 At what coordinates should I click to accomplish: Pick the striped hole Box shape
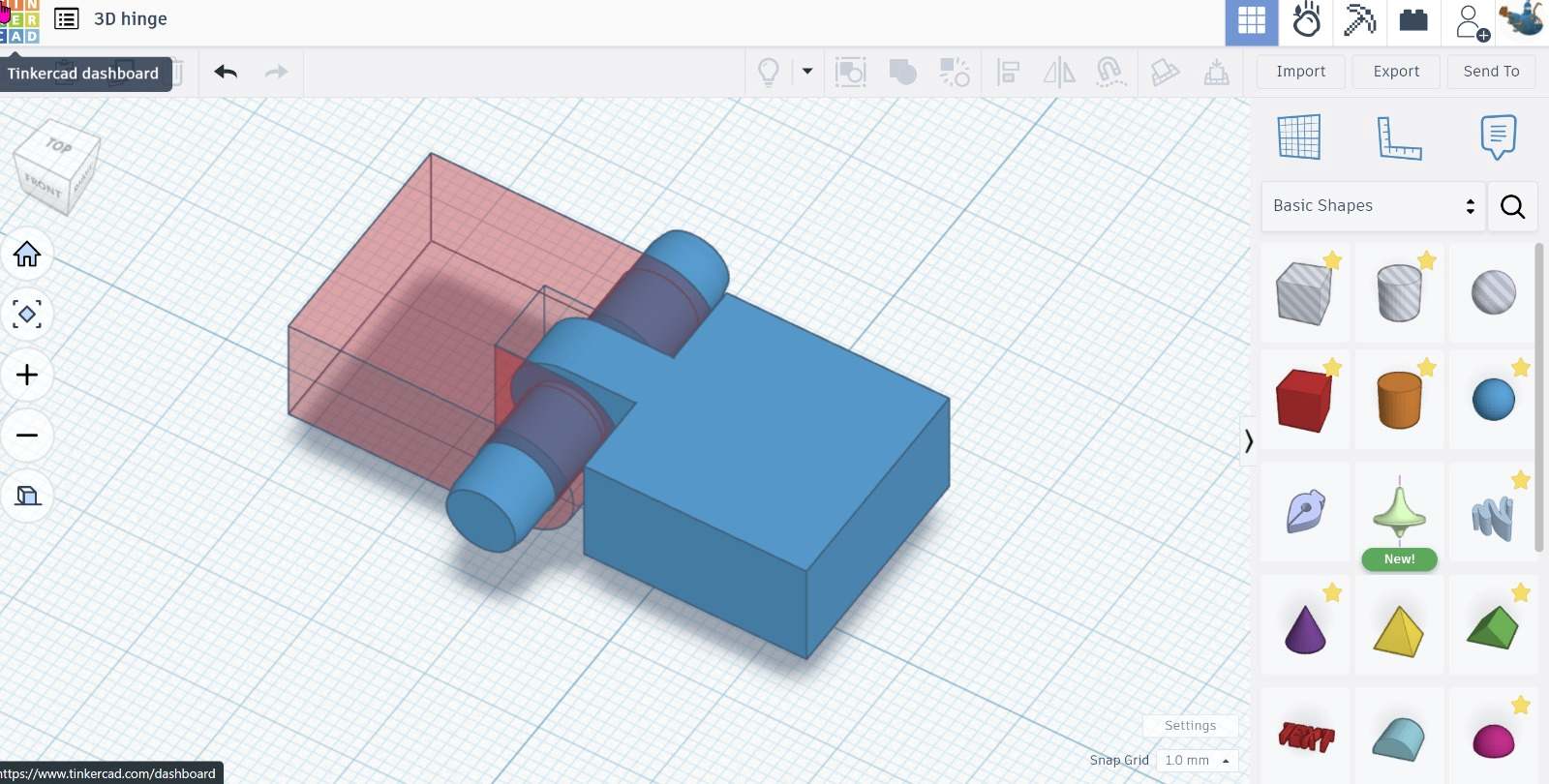pyautogui.click(x=1303, y=293)
